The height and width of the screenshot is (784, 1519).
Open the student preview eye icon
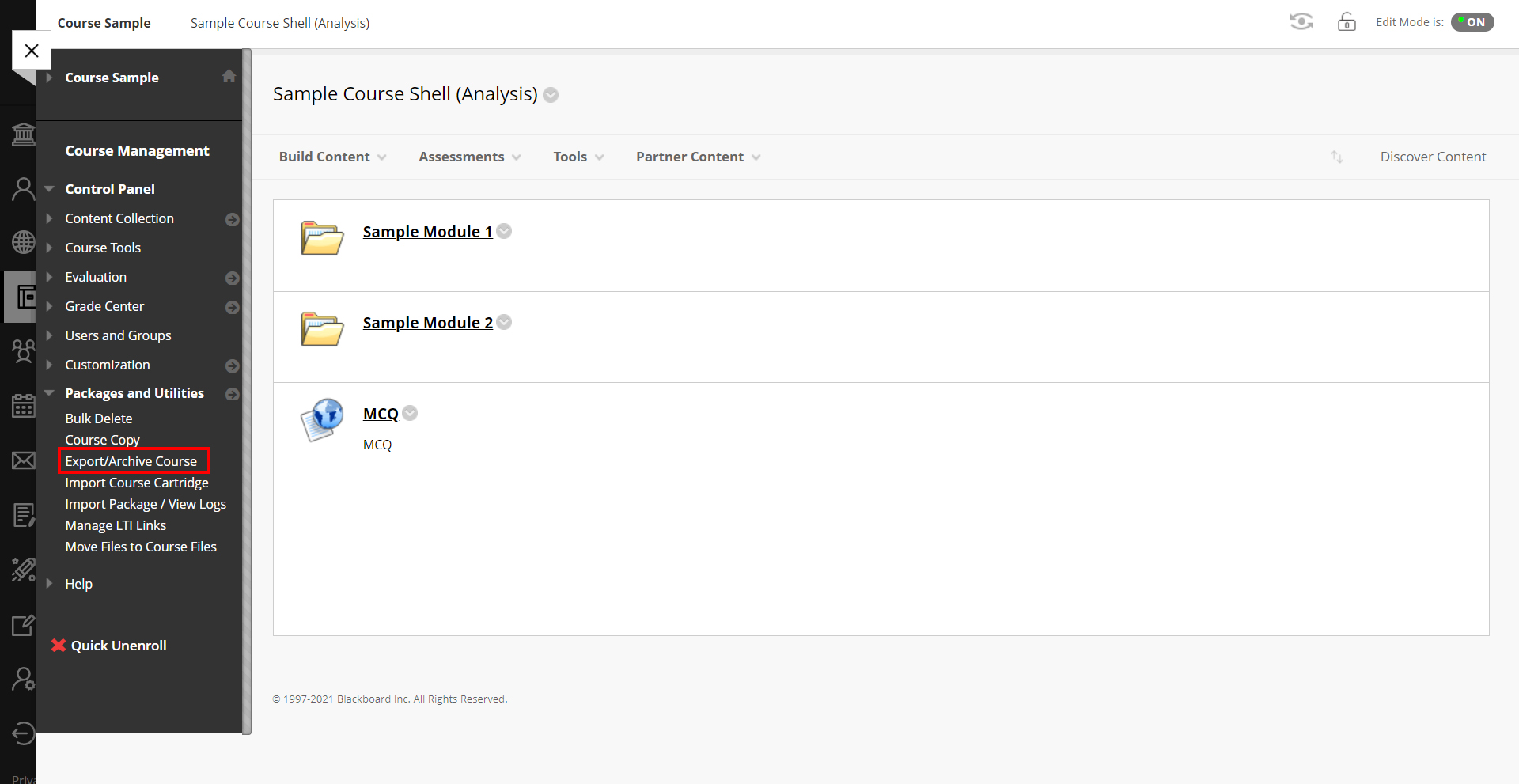[1301, 22]
